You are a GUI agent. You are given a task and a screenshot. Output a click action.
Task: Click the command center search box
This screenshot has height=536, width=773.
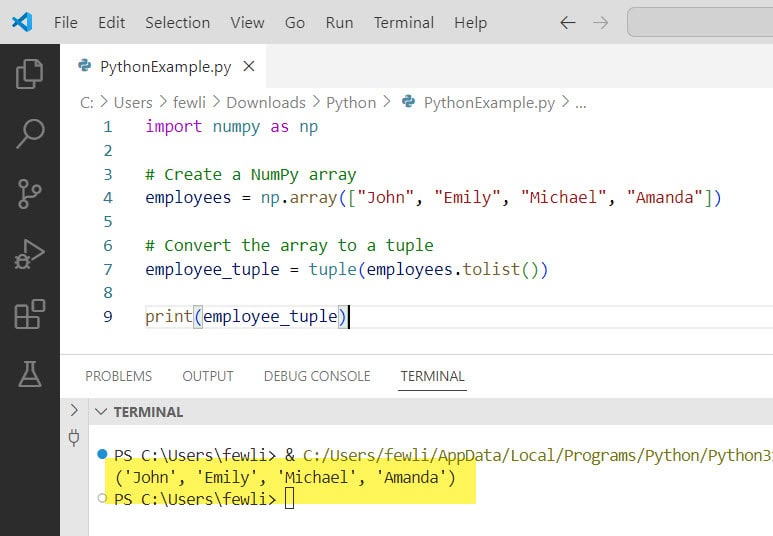700,22
